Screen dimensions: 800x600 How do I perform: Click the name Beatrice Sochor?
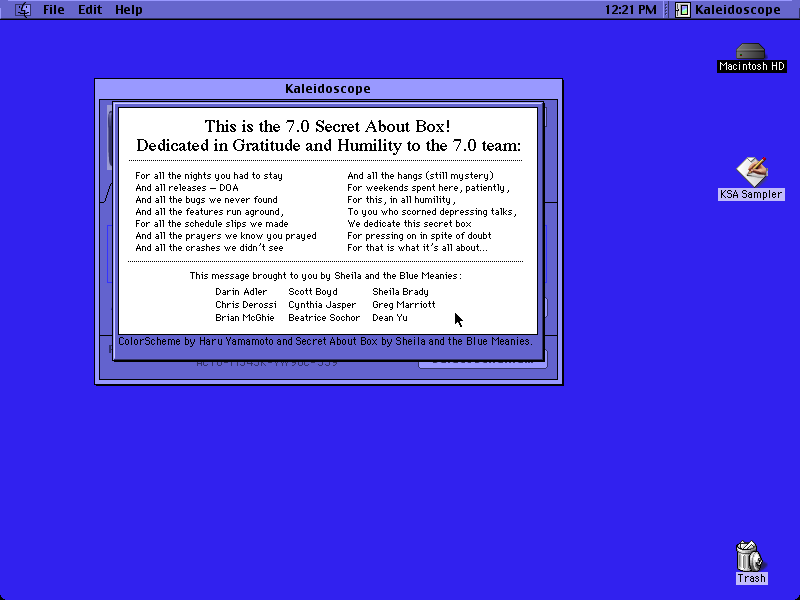[324, 318]
